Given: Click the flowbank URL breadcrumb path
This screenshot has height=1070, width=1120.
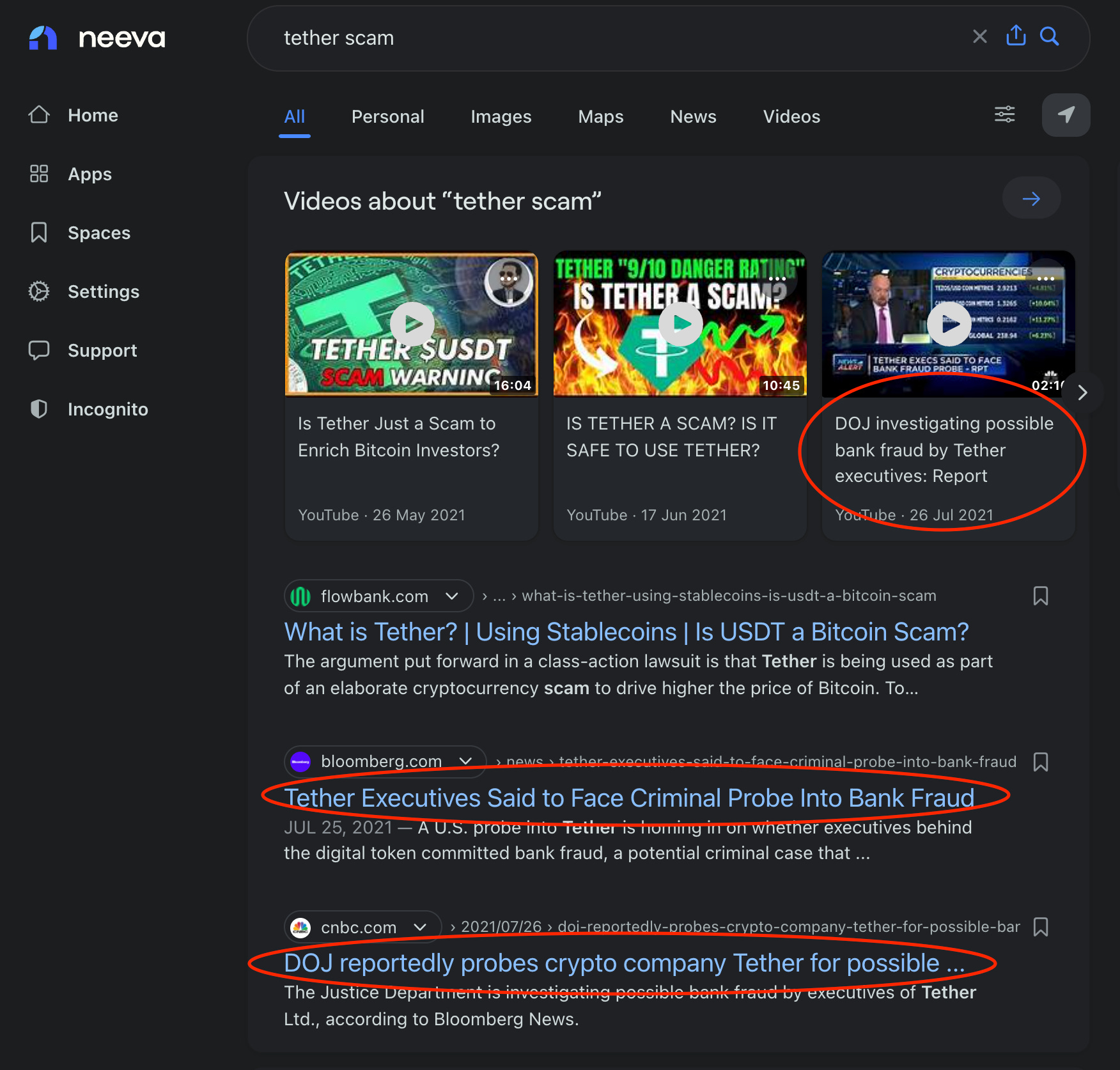Looking at the screenshot, I should [x=709, y=596].
